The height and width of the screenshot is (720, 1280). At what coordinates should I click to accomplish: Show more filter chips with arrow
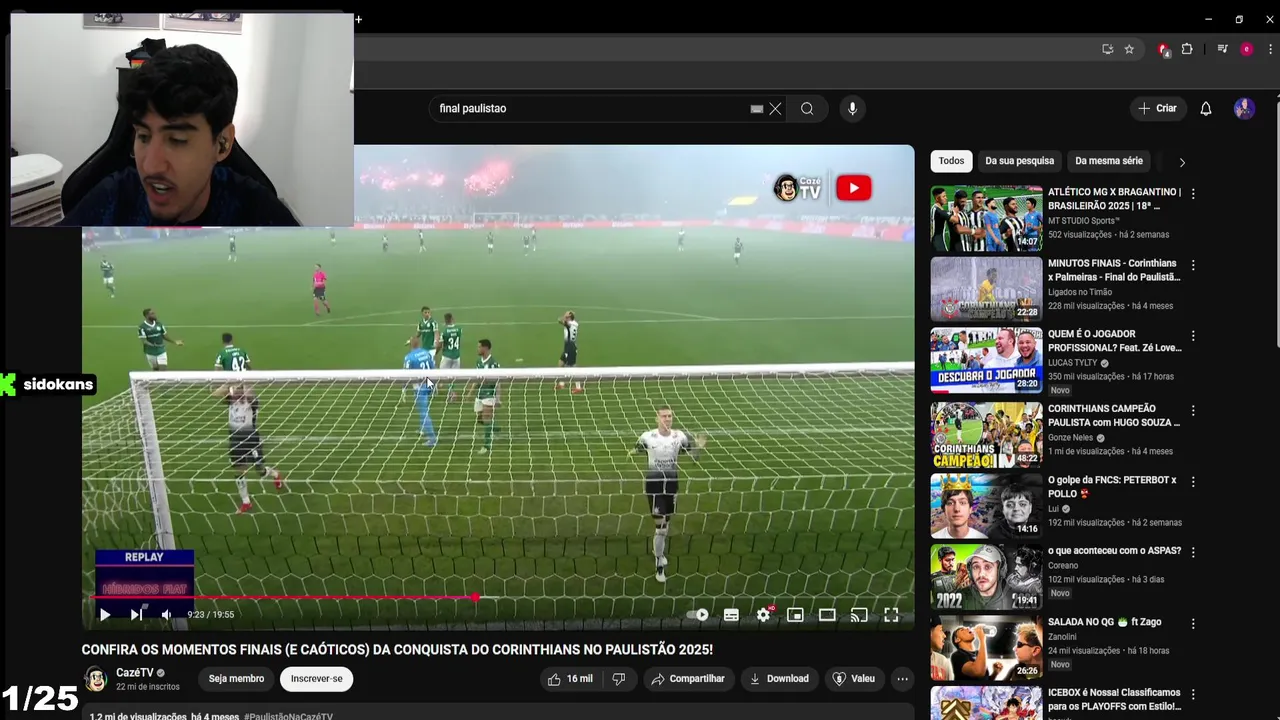pos(1182,162)
